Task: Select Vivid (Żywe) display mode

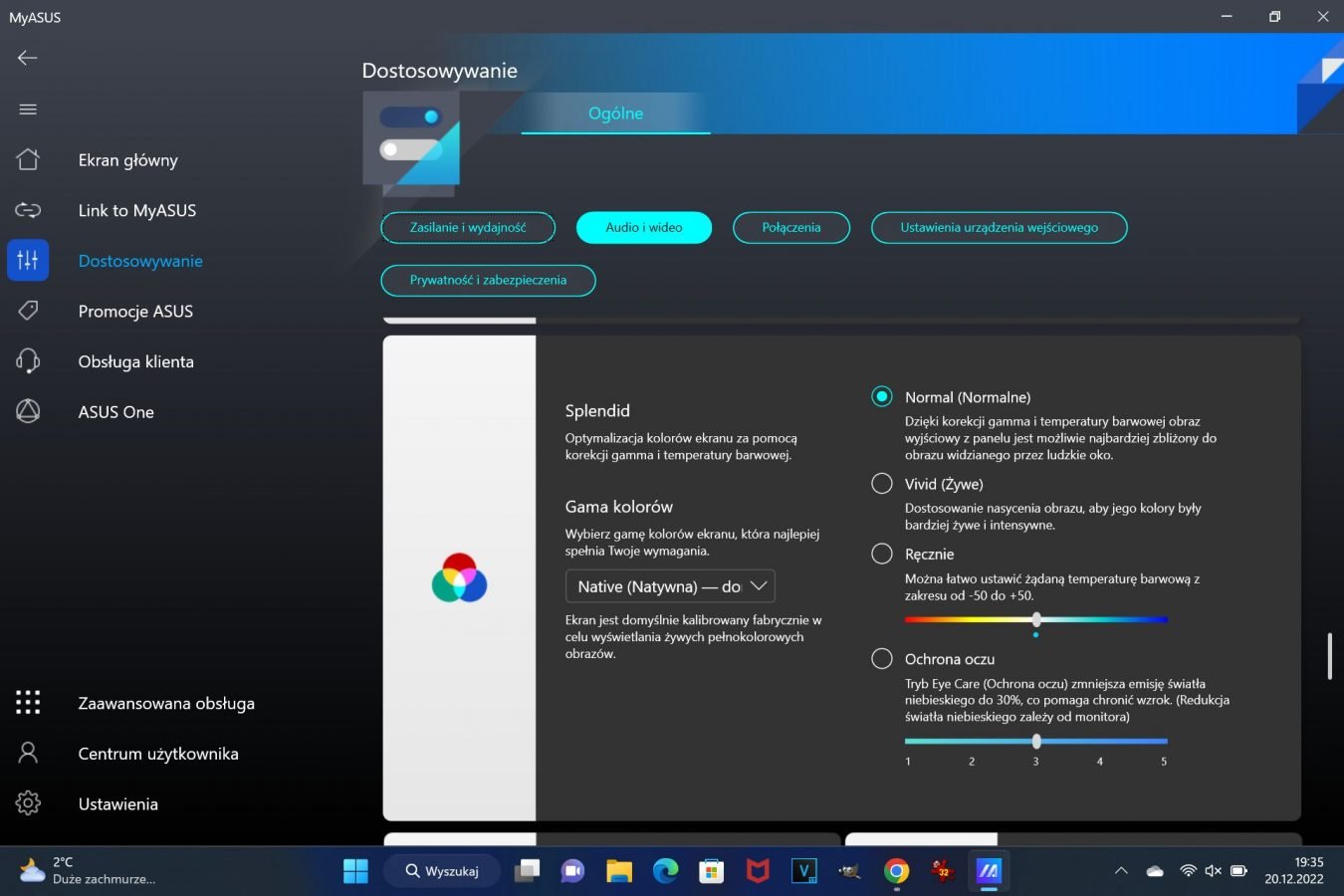Action: coord(882,483)
